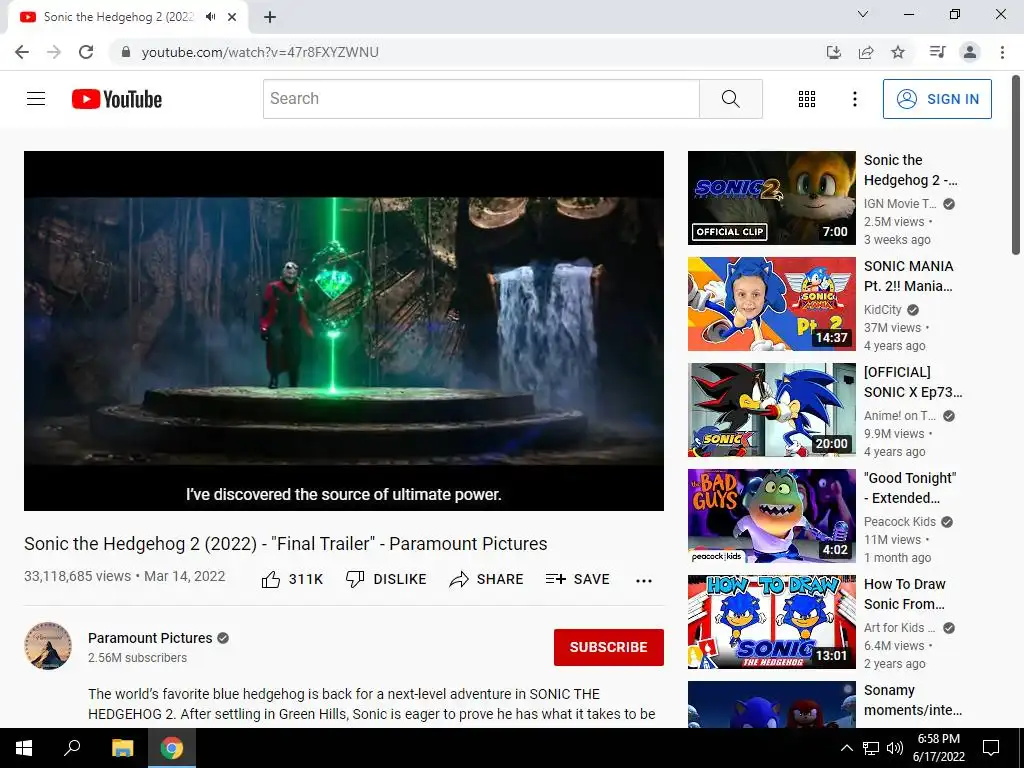
Task: Like the video with thumbs up
Action: click(292, 579)
